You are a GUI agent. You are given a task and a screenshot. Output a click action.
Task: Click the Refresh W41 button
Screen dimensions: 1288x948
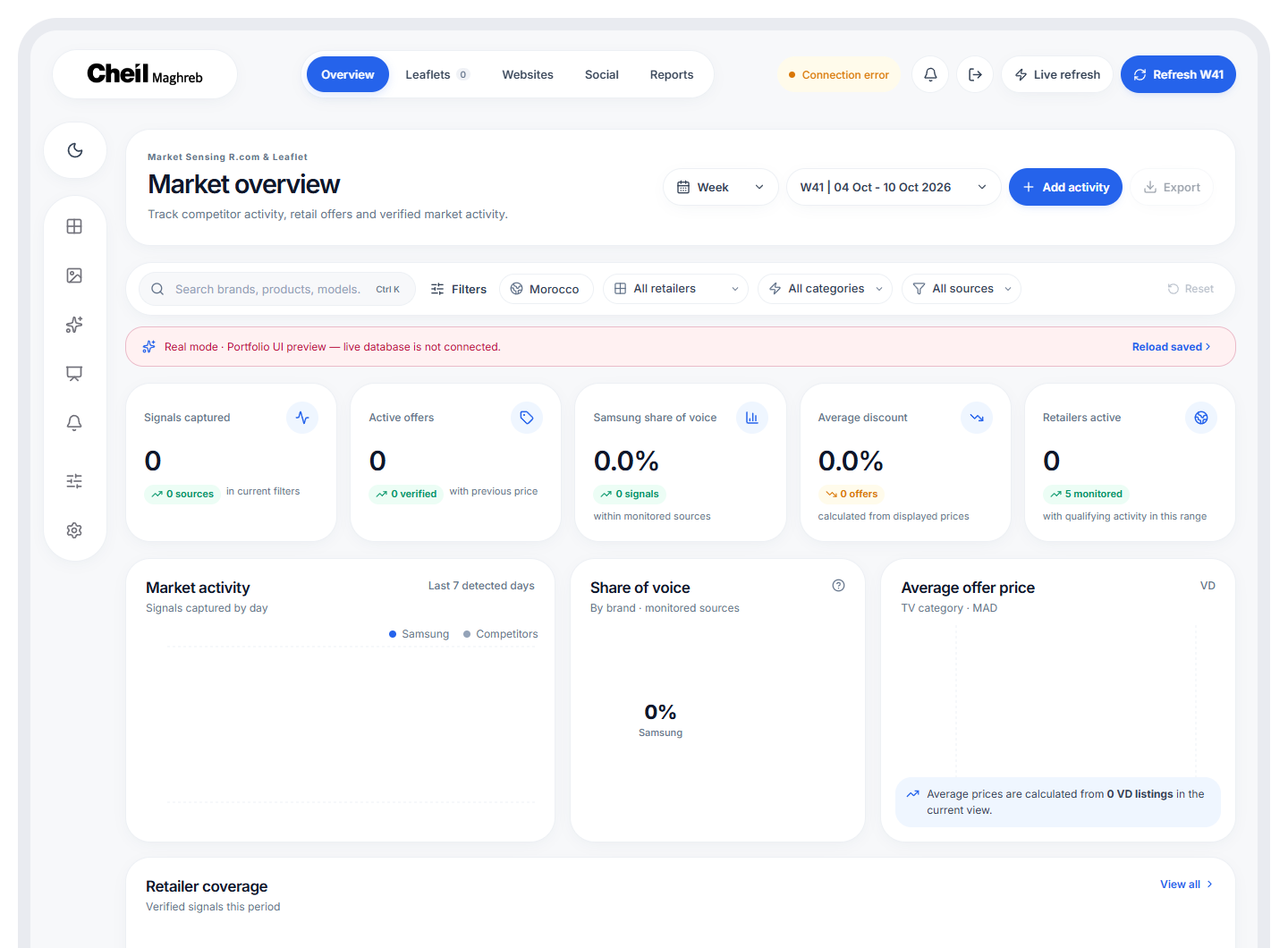(x=1178, y=74)
